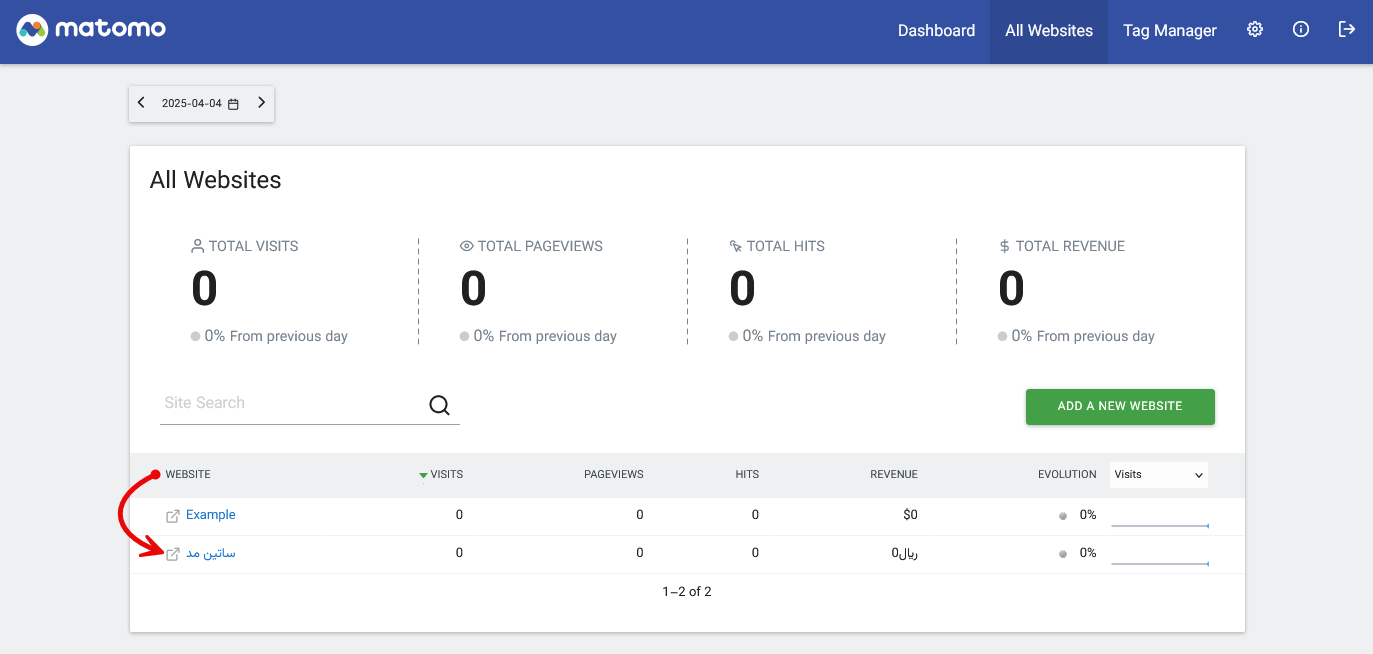Focus the Site Search input field
Image resolution: width=1373 pixels, height=654 pixels.
click(x=295, y=404)
